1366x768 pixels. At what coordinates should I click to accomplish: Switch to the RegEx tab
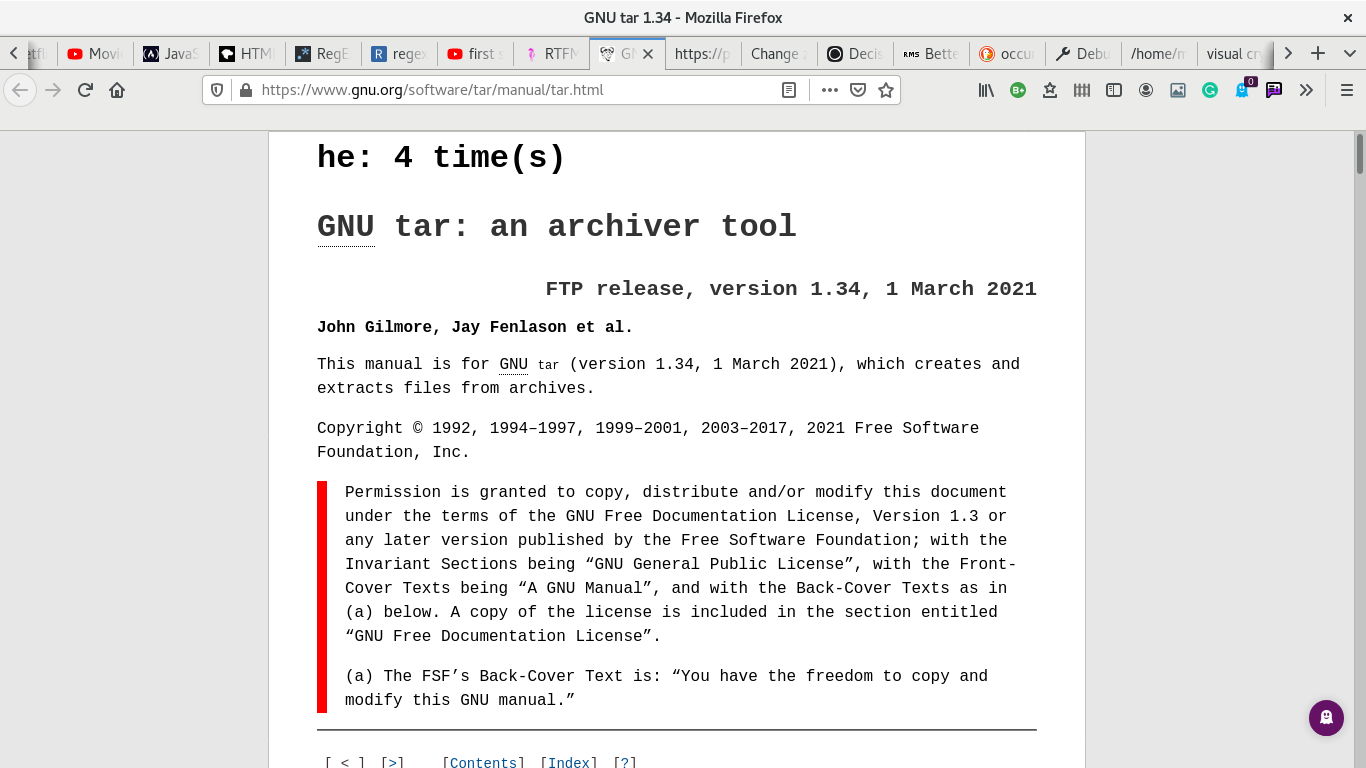[322, 54]
